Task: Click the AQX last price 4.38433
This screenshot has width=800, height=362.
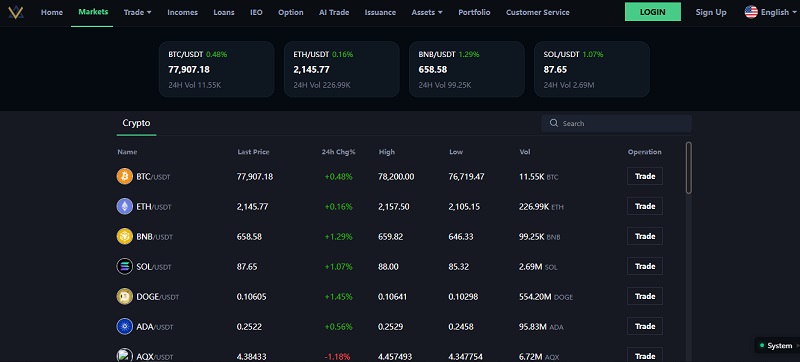Action: tap(252, 356)
